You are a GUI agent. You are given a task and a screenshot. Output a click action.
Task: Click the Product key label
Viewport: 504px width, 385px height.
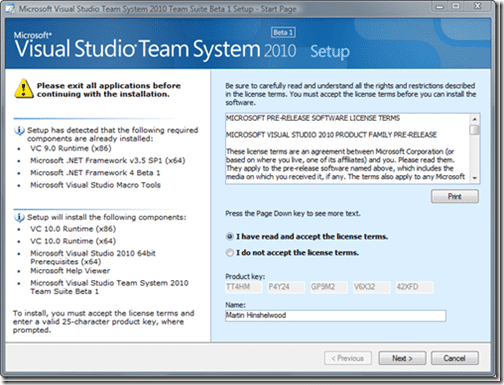click(x=245, y=276)
